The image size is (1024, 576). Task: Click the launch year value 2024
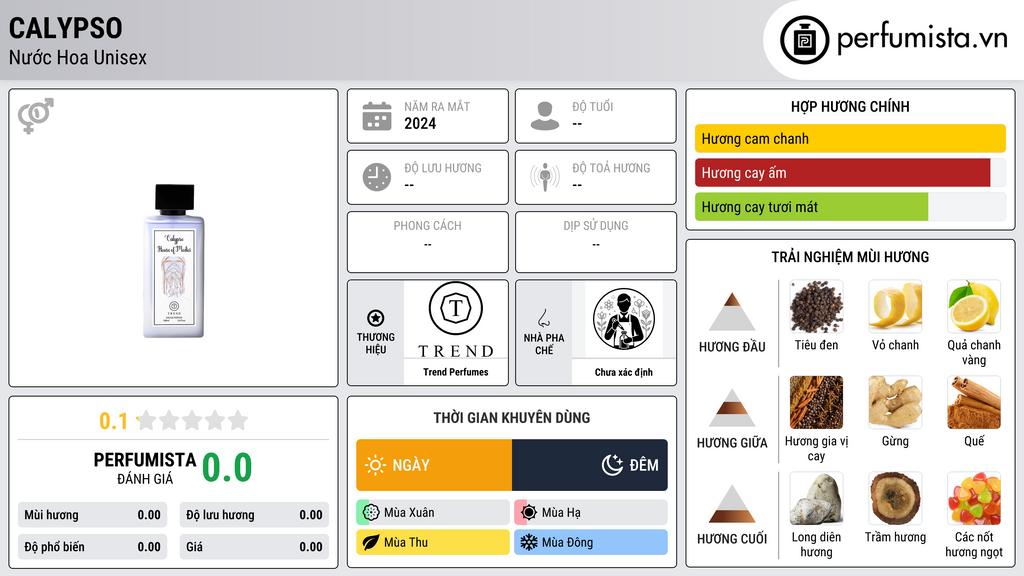pyautogui.click(x=420, y=123)
